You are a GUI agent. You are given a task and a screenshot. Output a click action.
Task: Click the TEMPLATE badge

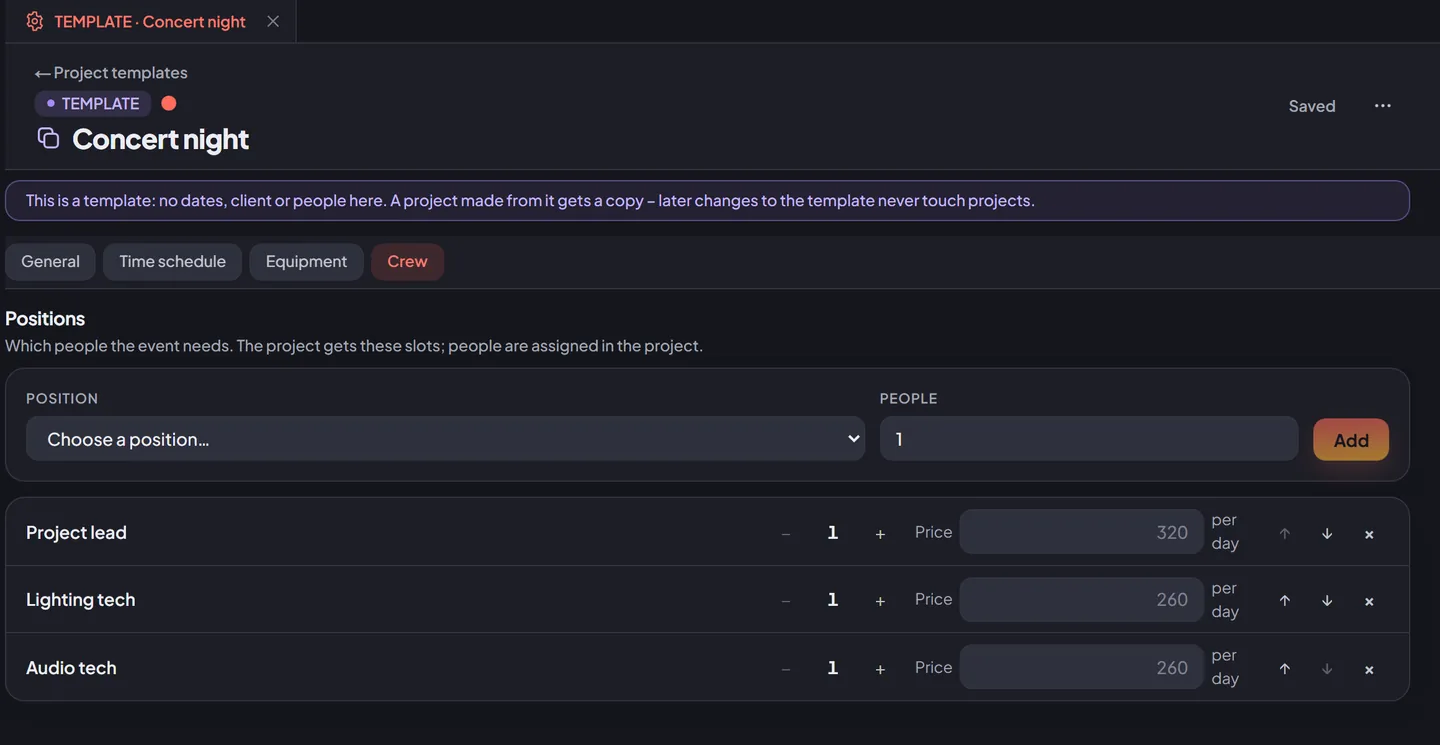coord(93,104)
